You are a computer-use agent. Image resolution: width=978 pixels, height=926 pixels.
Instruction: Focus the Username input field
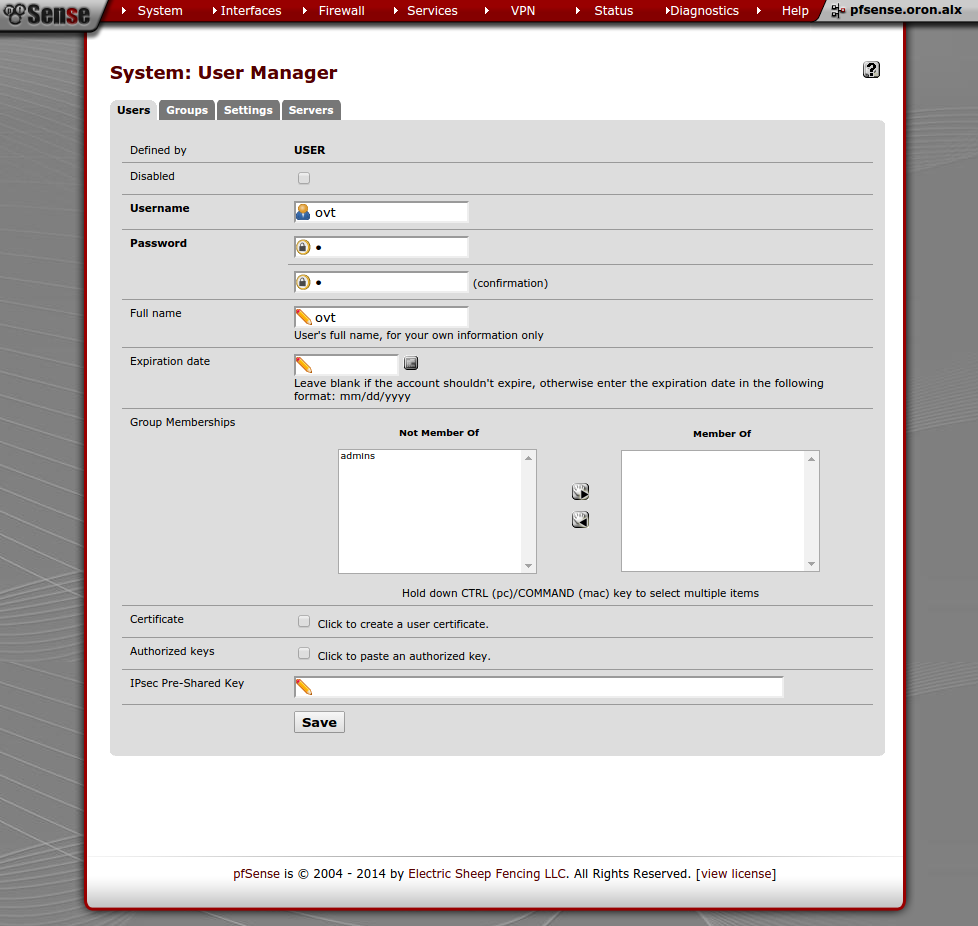381,212
